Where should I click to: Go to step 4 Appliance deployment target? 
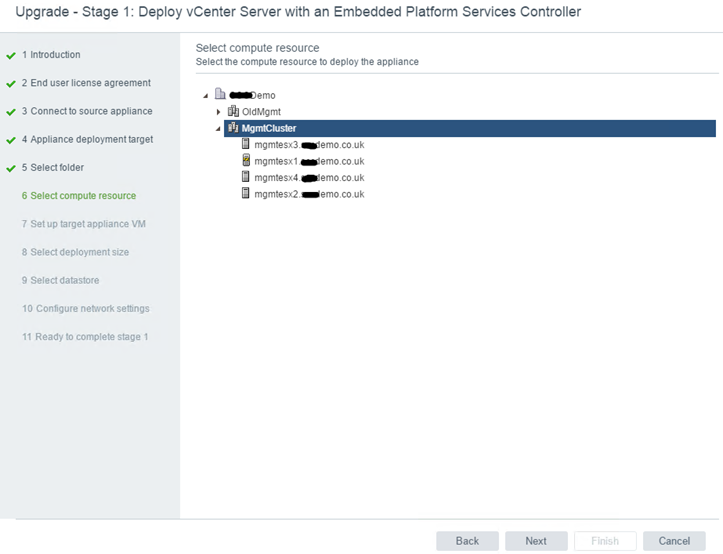pyautogui.click(x=87, y=139)
